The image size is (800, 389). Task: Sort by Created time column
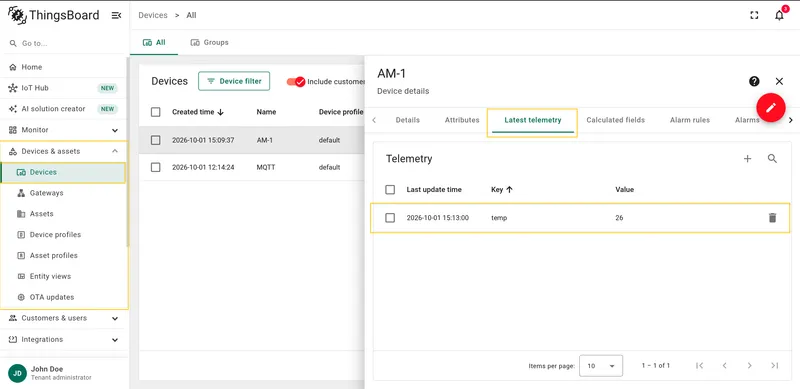pyautogui.click(x=198, y=112)
